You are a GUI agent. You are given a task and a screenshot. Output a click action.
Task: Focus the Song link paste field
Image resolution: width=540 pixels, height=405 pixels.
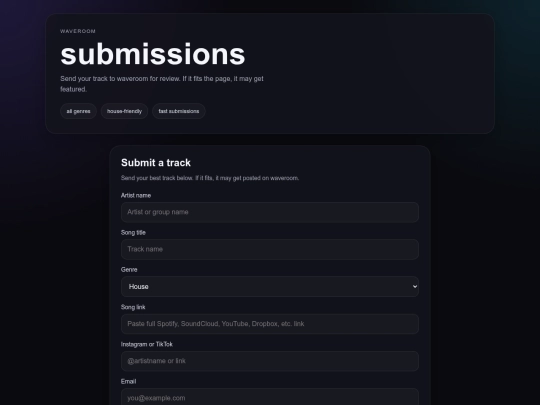click(270, 324)
